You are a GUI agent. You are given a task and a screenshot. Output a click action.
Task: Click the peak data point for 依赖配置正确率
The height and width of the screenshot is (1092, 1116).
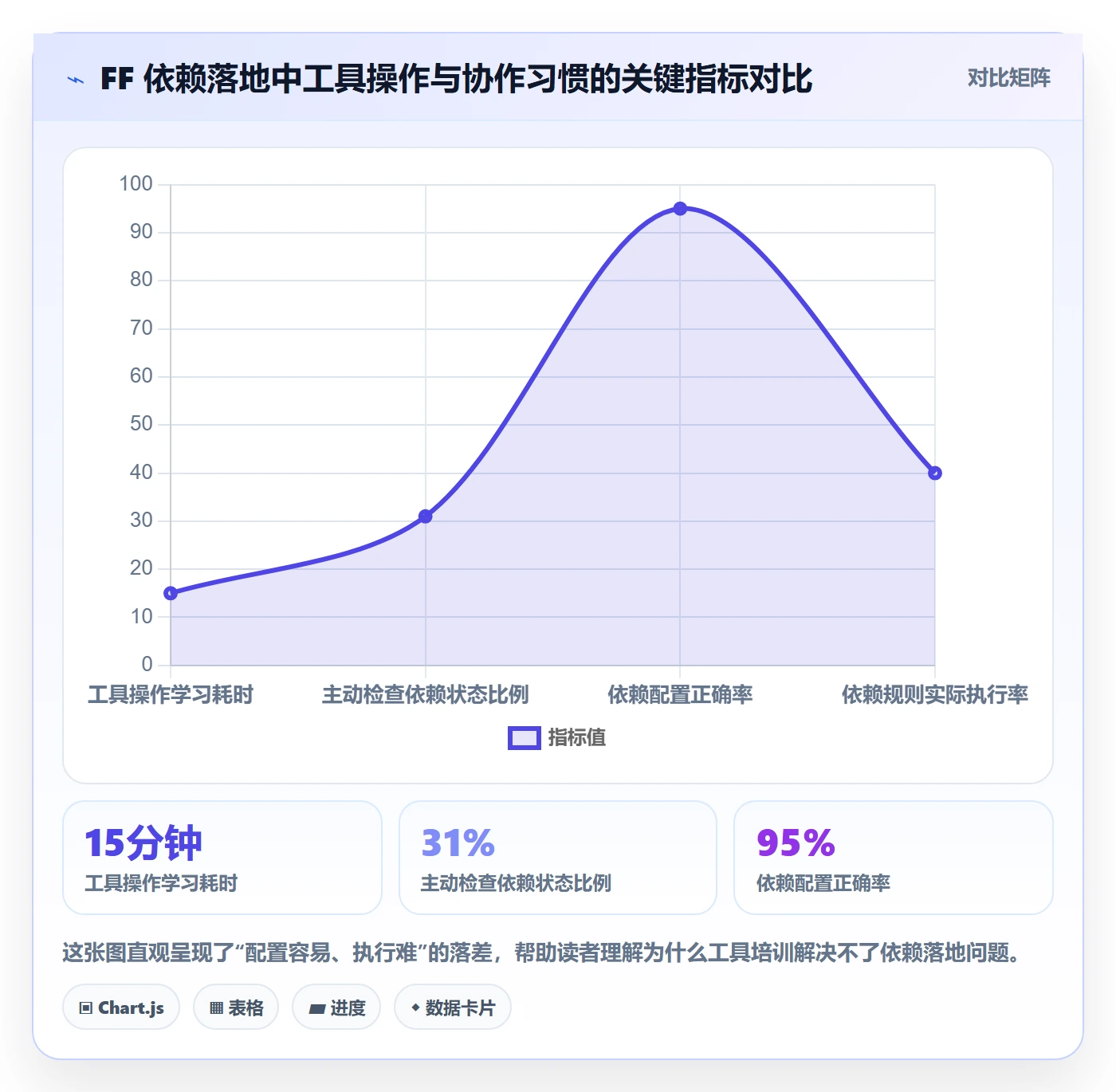[x=680, y=209]
